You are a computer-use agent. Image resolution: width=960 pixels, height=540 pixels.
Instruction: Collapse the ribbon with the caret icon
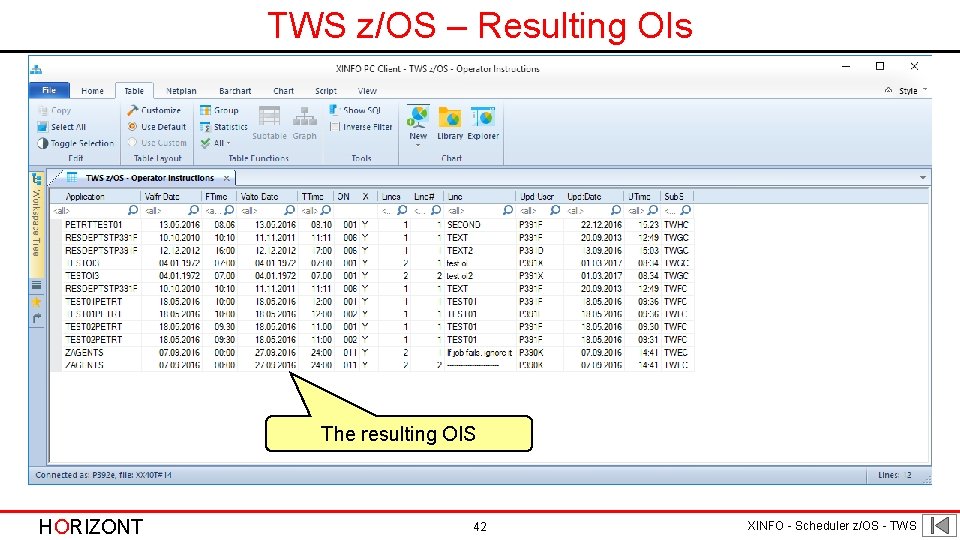[888, 90]
